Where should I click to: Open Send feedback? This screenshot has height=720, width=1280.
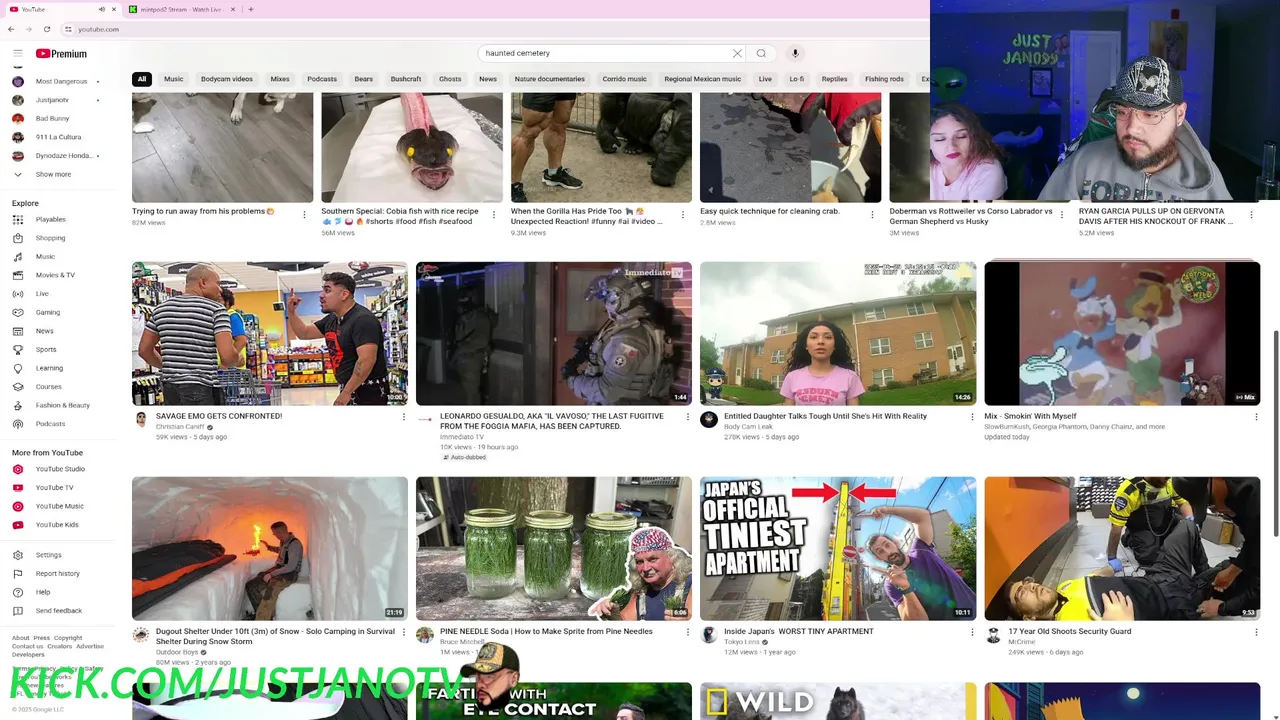(58, 610)
